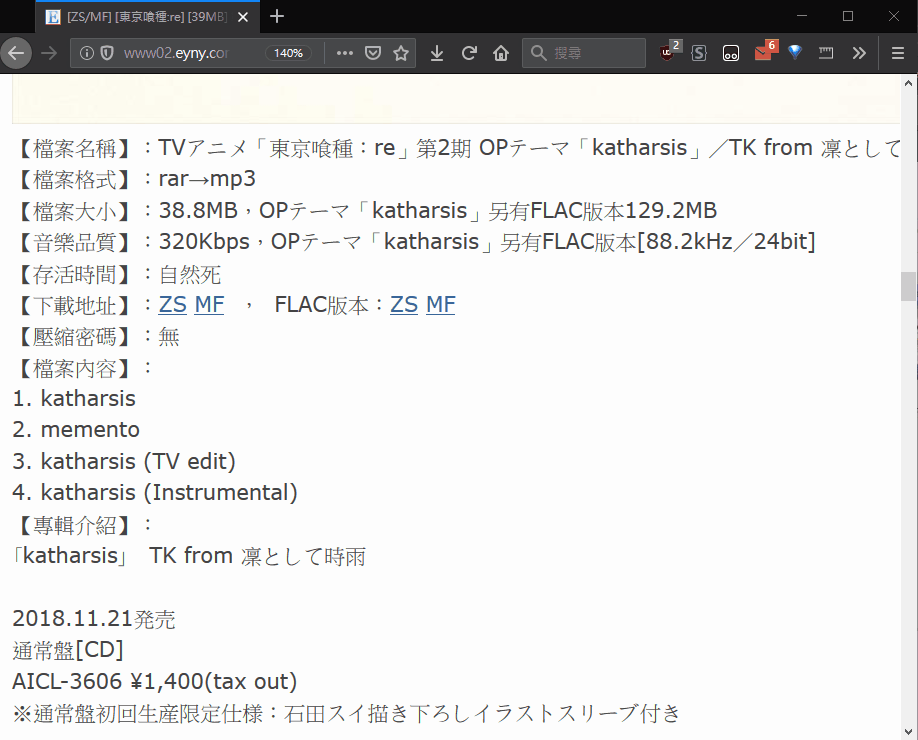Select the 東京喰種:re browser tab
The height and width of the screenshot is (740, 918).
click(146, 17)
